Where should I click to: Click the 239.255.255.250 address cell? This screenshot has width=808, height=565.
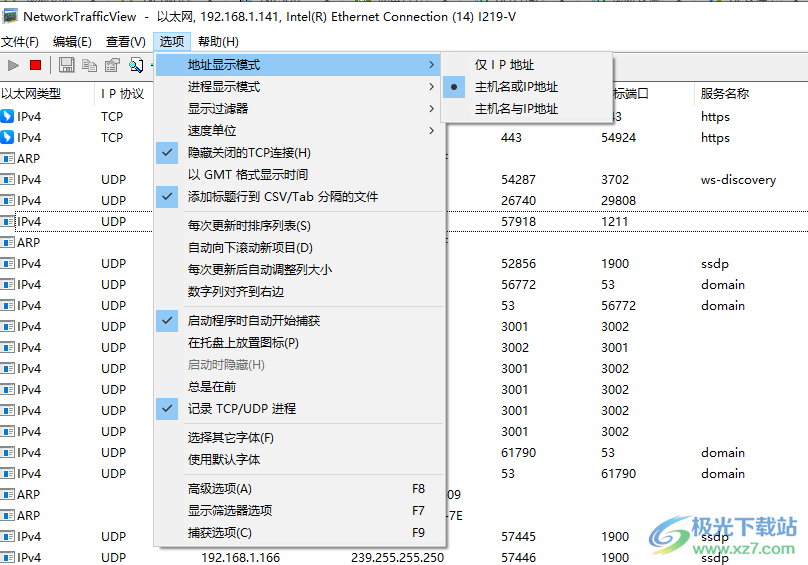coord(397,557)
